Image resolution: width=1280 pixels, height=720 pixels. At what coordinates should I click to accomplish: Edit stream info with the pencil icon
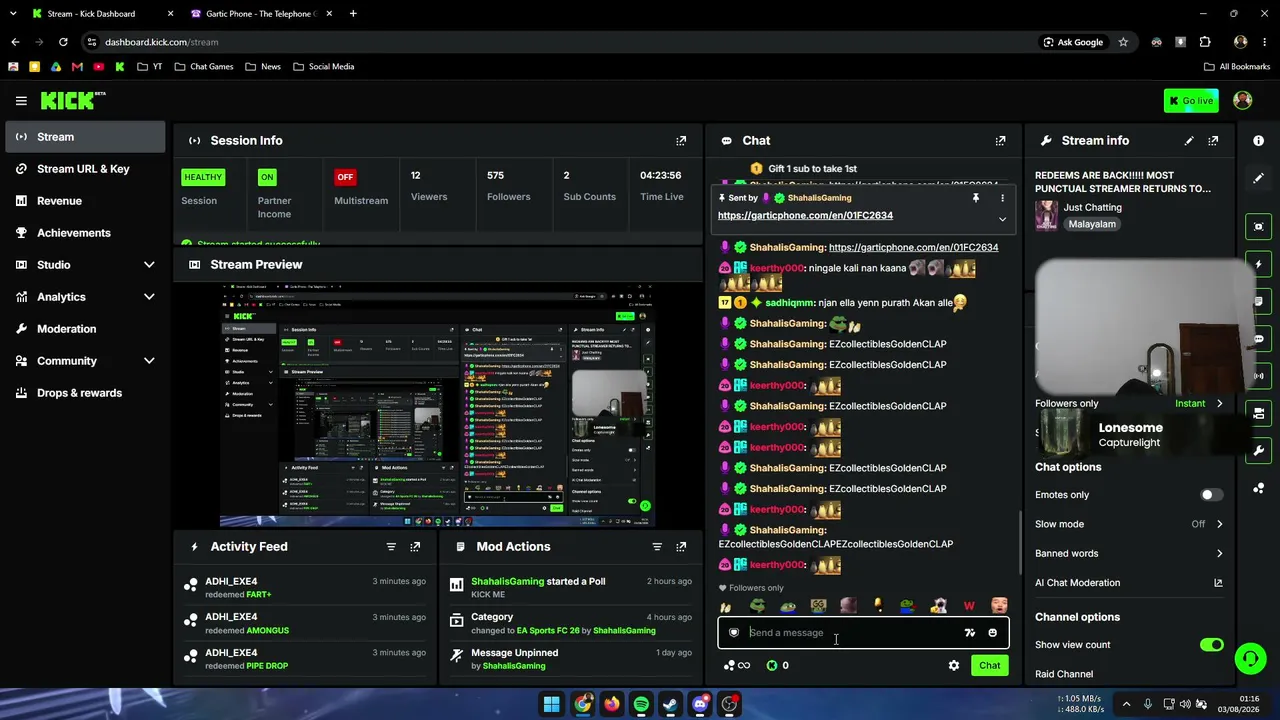pyautogui.click(x=1189, y=141)
